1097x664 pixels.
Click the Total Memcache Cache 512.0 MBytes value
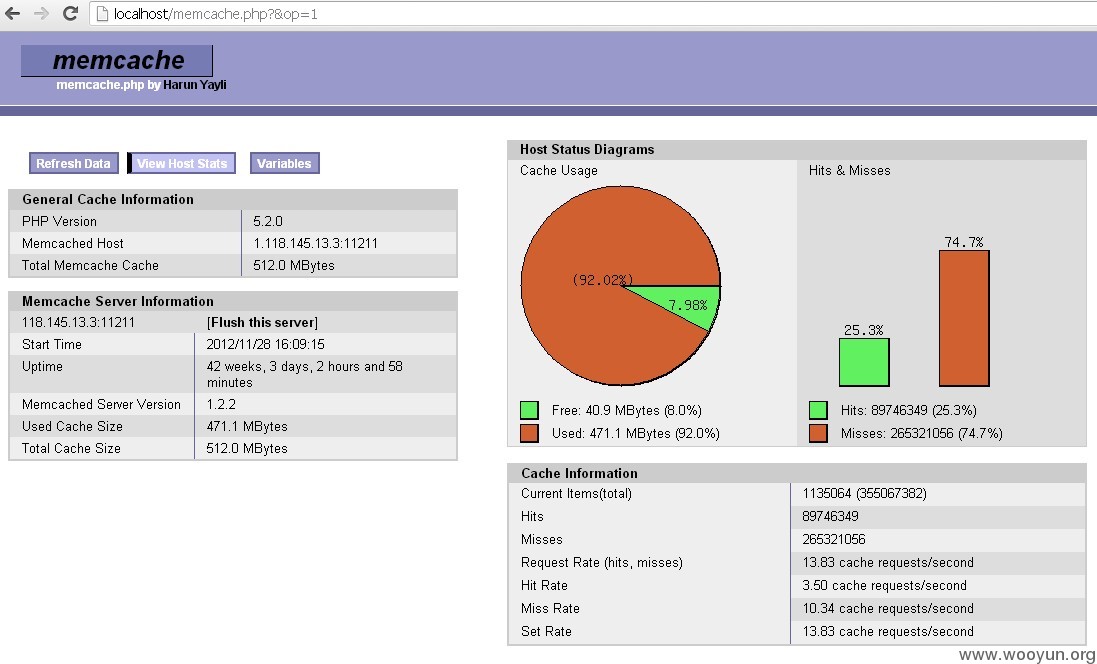tap(294, 265)
